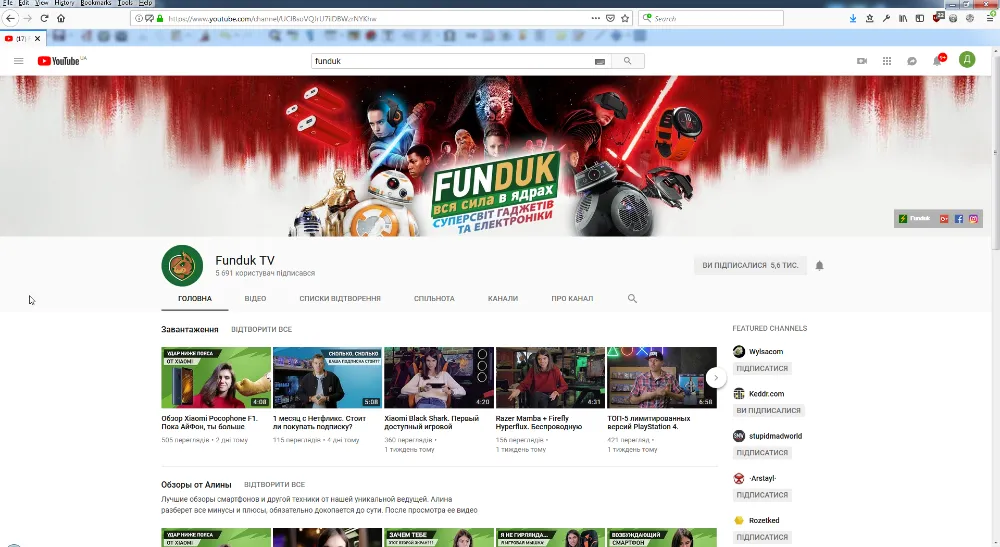Open the Rozetked featured channel link
The height and width of the screenshot is (547, 1000).
pos(764,520)
